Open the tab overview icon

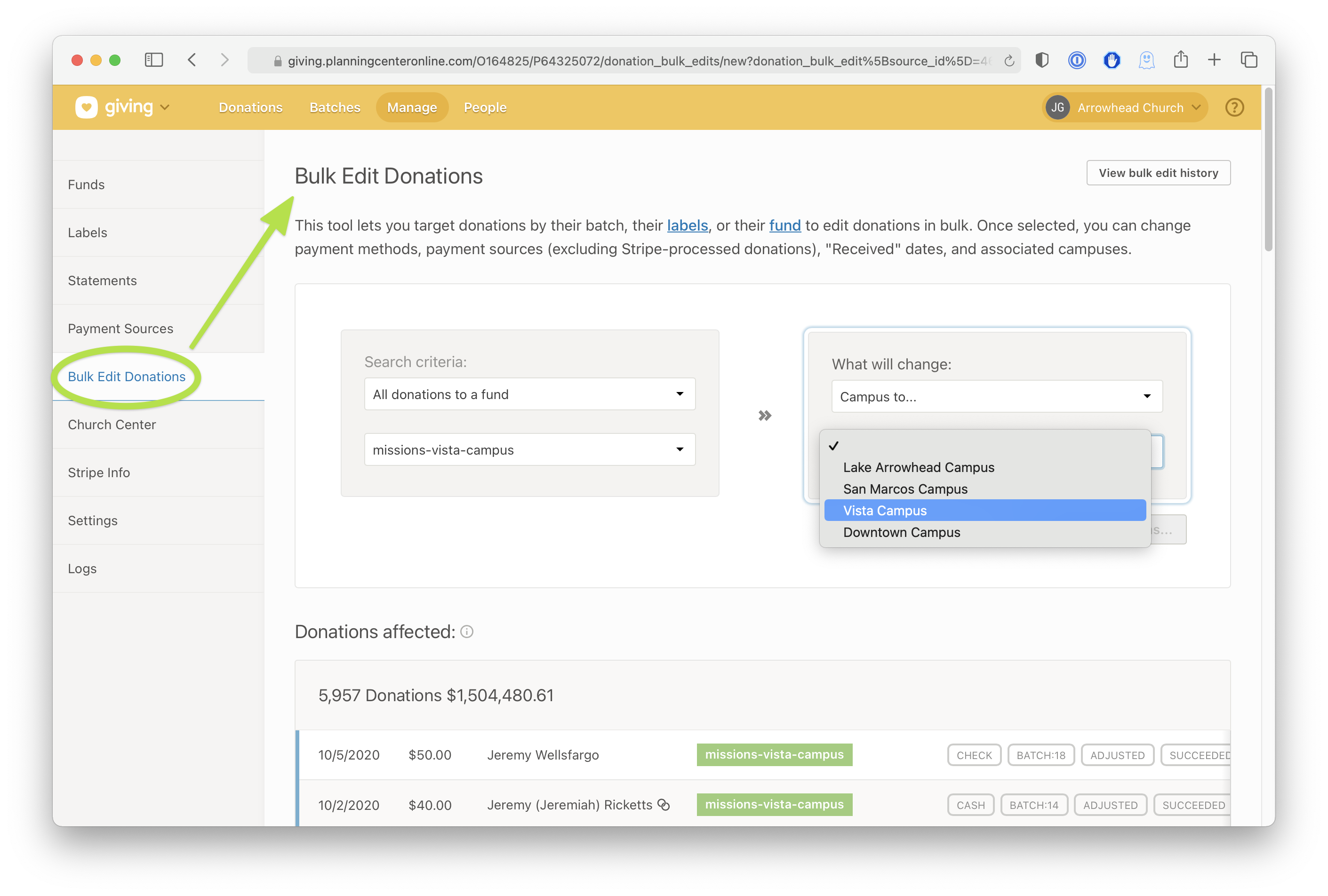pos(1248,60)
